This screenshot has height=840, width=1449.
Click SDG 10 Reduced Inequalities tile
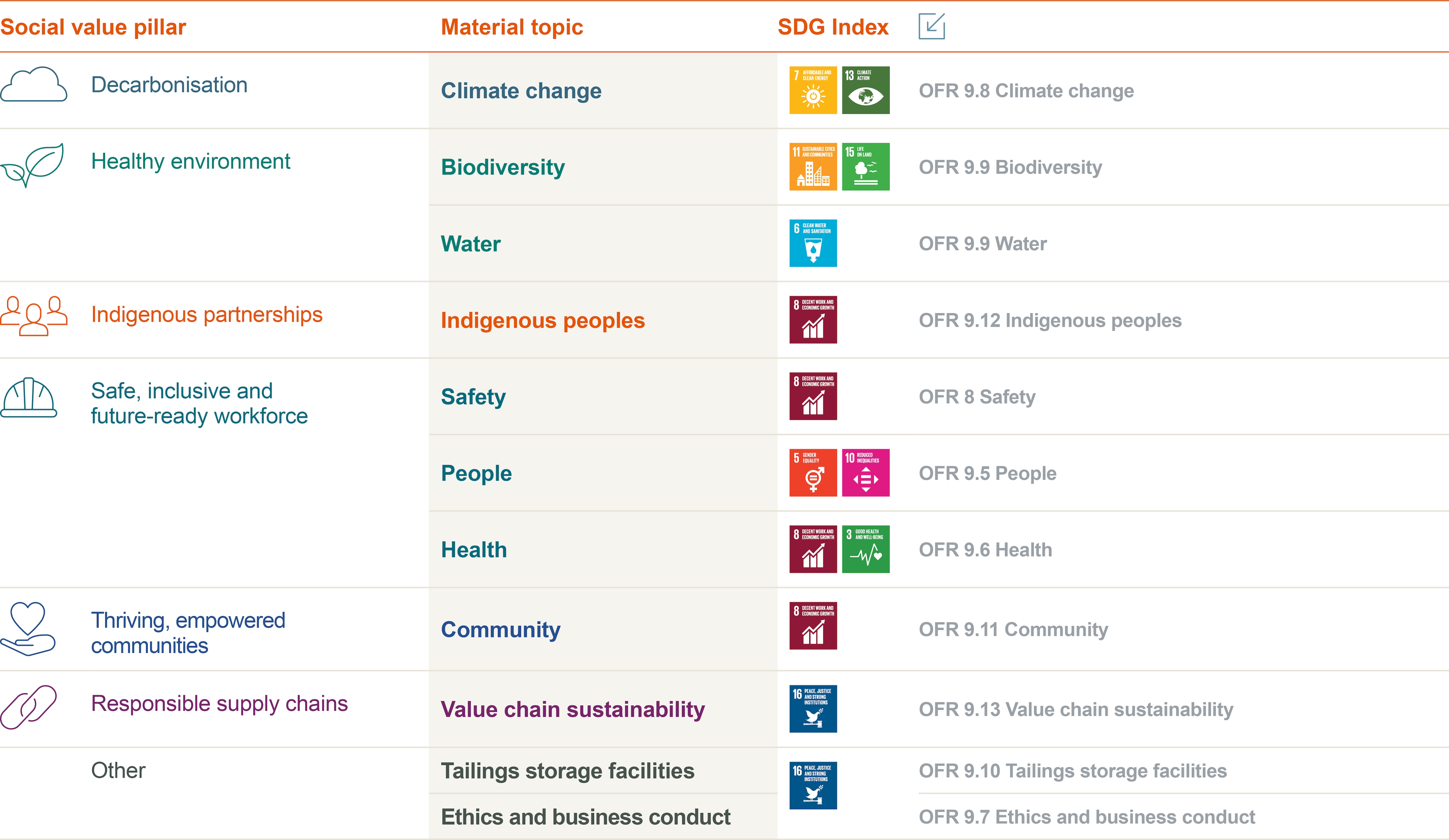[865, 473]
